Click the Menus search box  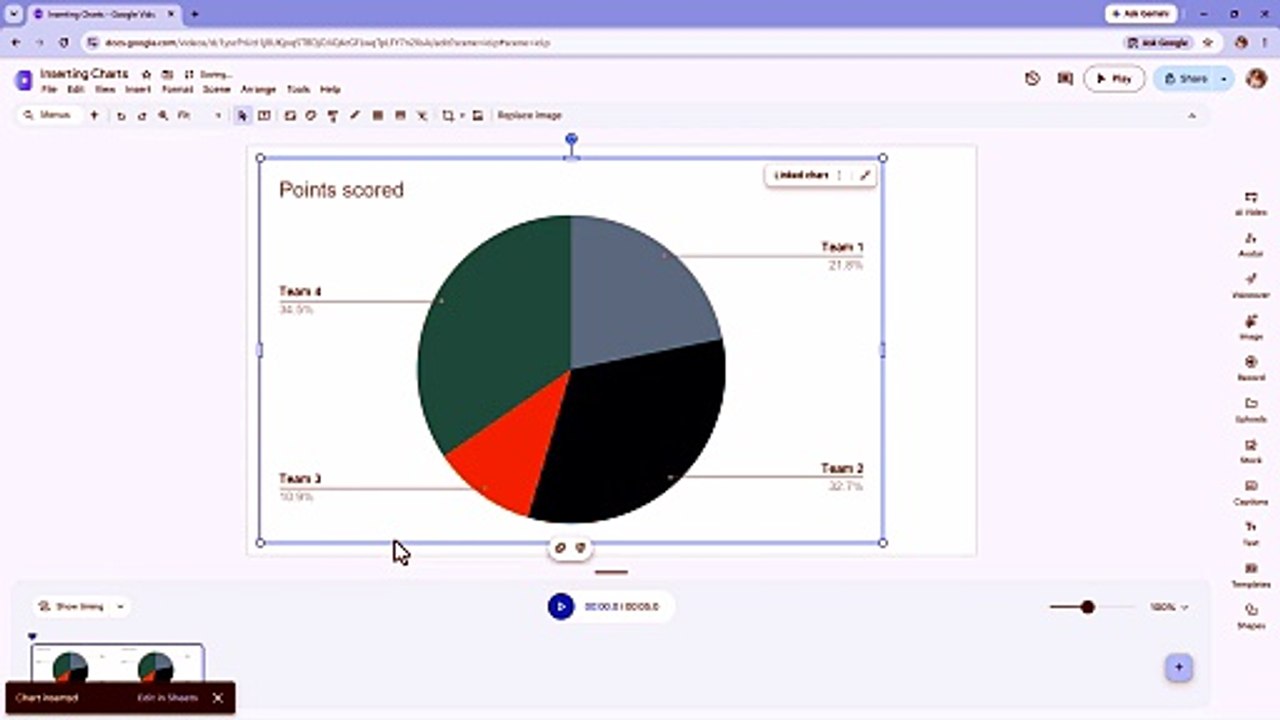pyautogui.click(x=48, y=116)
